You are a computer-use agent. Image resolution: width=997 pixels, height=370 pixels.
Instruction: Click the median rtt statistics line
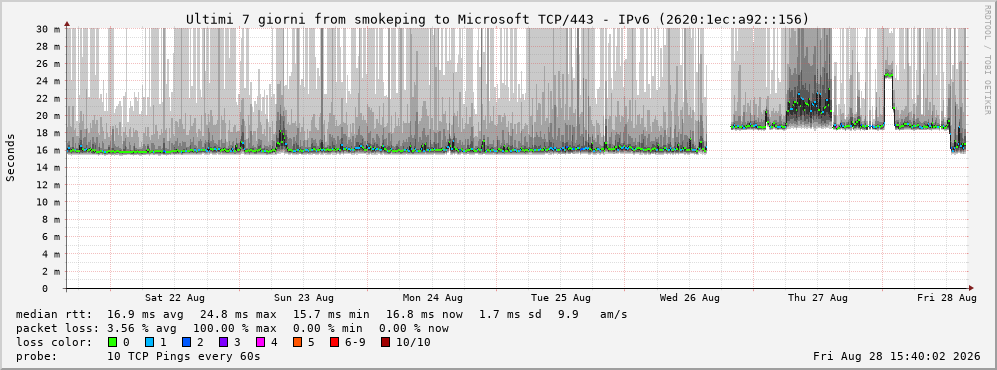(321, 315)
